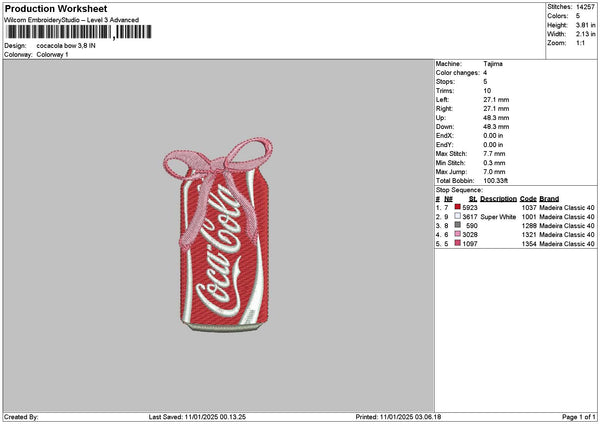
Task: Click the 'Production Worksheet' title
Action: pyautogui.click(x=56, y=8)
